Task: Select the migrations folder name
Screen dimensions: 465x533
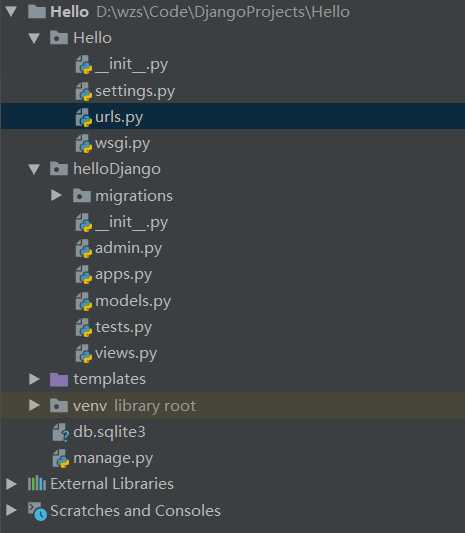Action: pyautogui.click(x=134, y=196)
